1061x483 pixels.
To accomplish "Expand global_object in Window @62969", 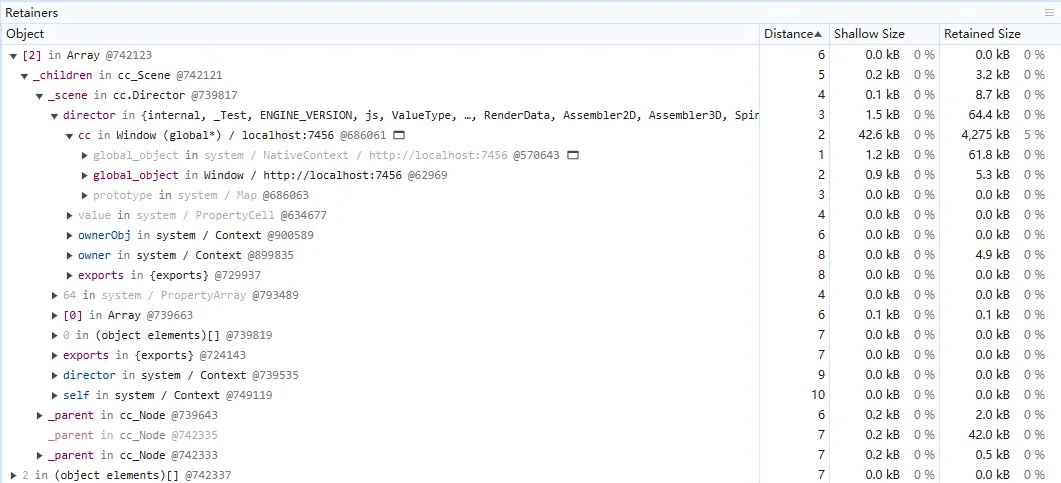I will click(x=84, y=175).
